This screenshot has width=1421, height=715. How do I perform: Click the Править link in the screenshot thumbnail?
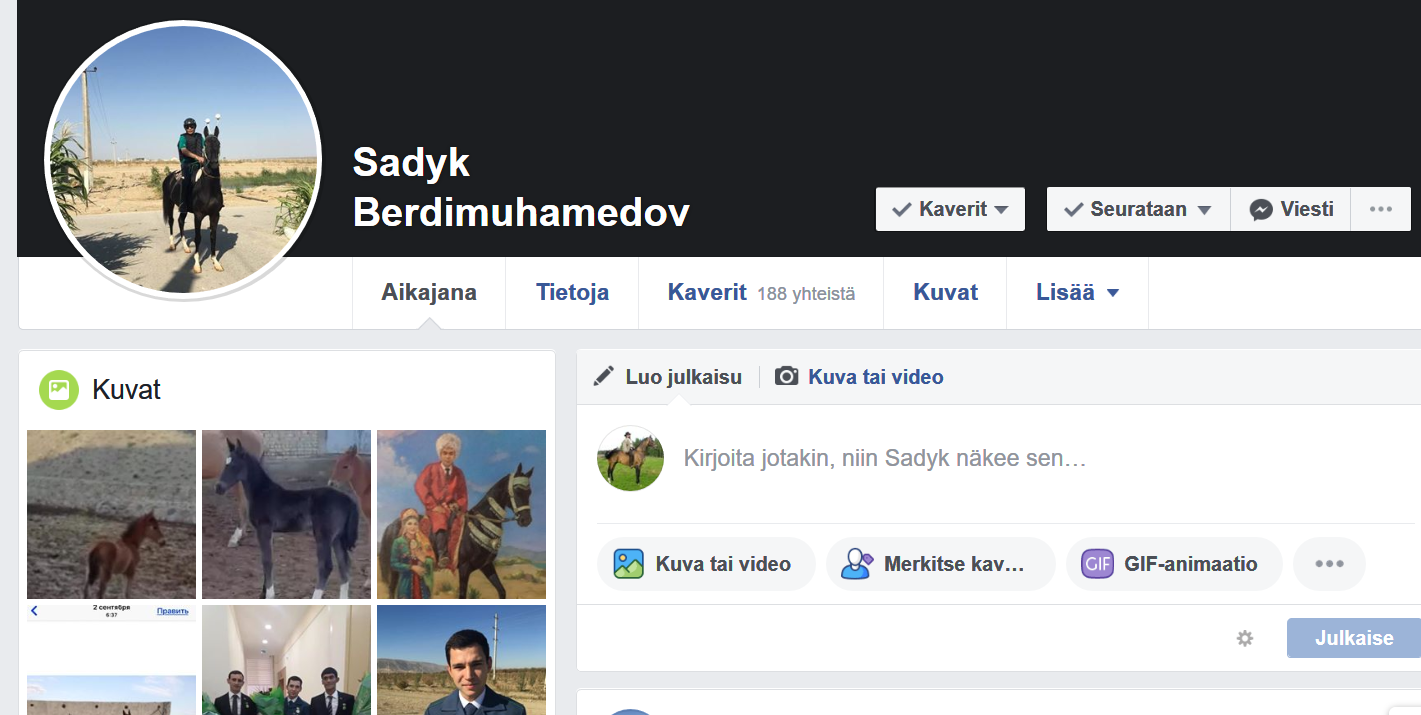(x=172, y=611)
